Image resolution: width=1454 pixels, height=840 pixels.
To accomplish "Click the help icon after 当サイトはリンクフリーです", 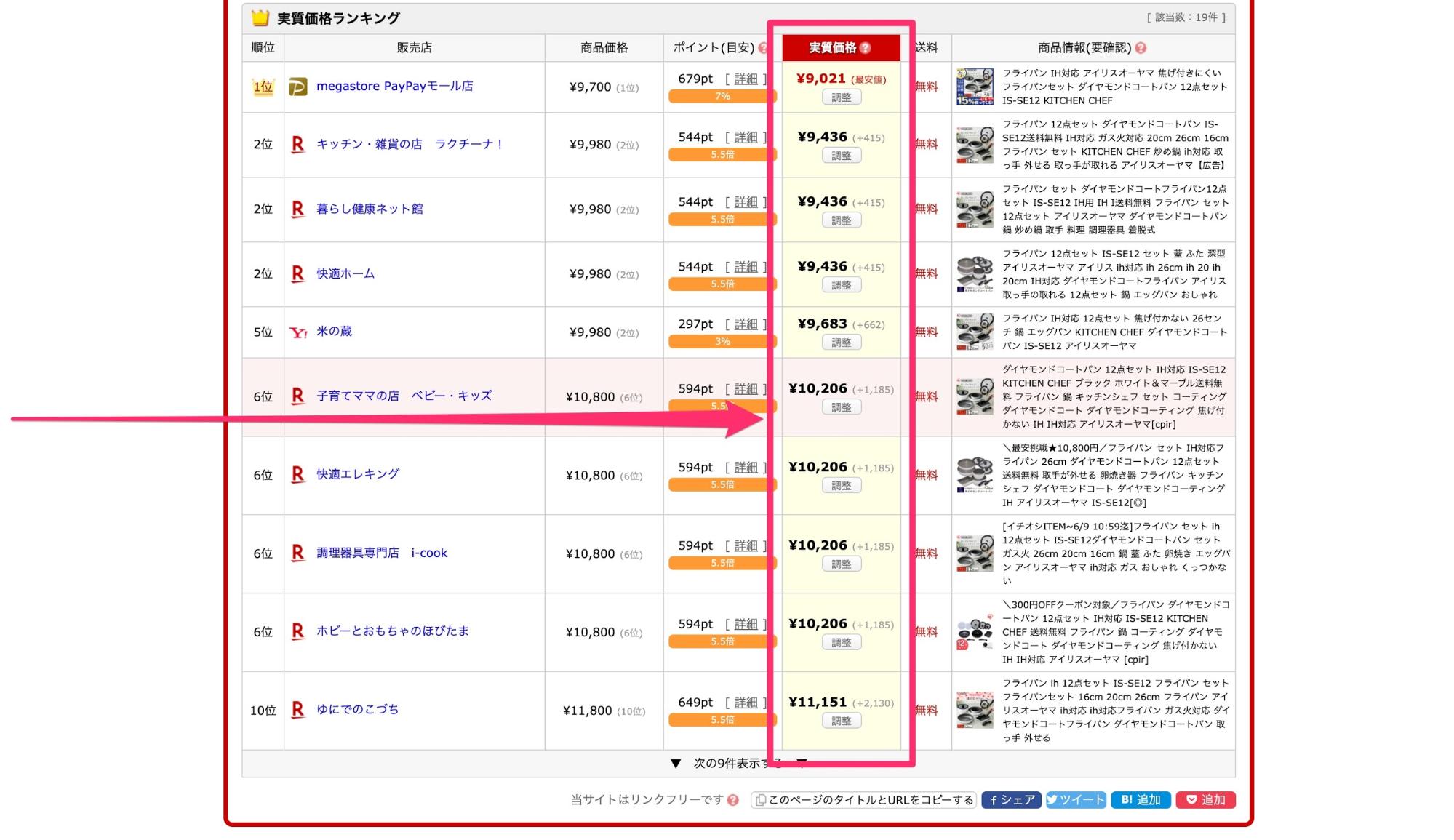I will point(732,800).
